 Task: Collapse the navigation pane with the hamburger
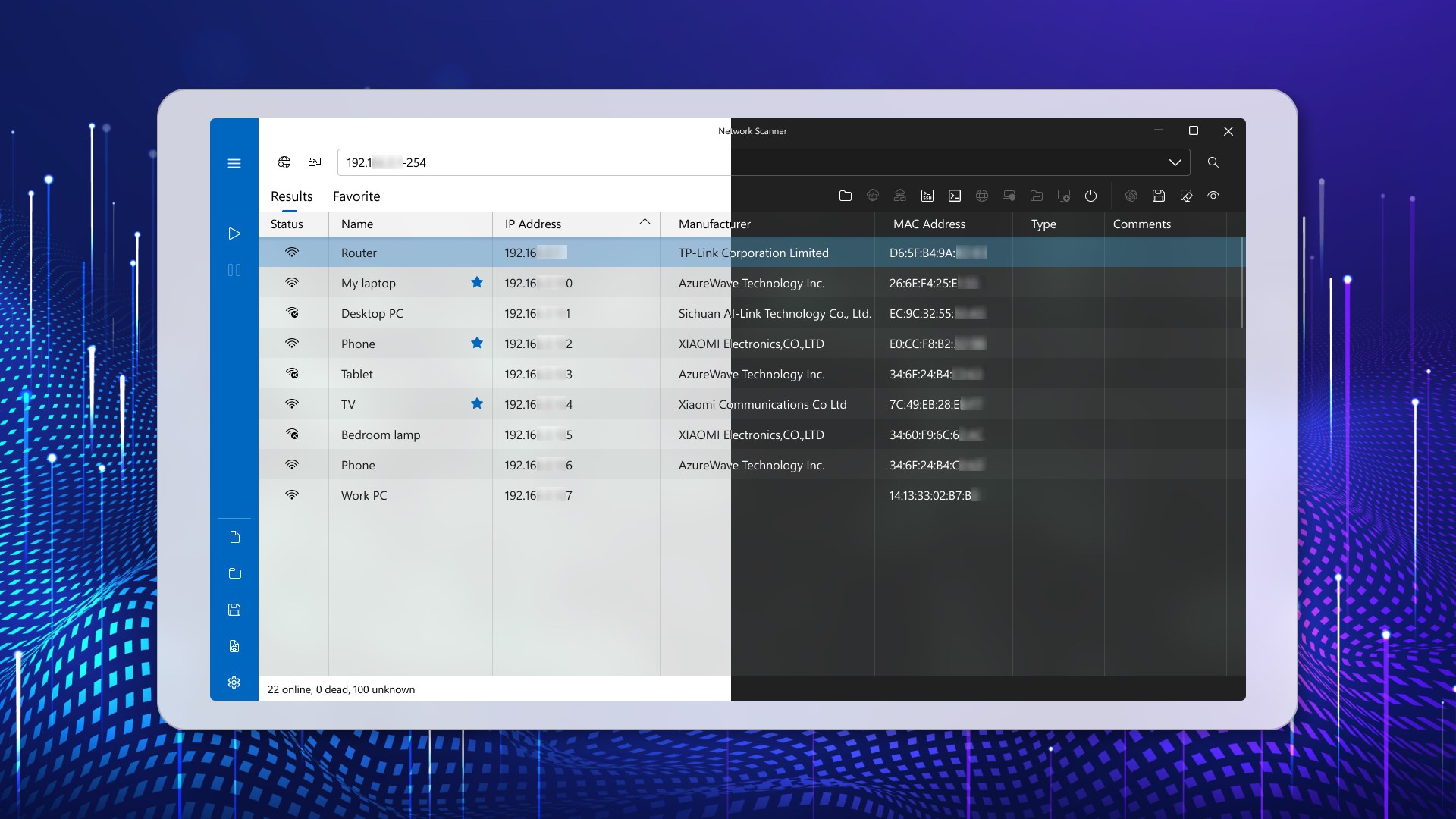235,163
